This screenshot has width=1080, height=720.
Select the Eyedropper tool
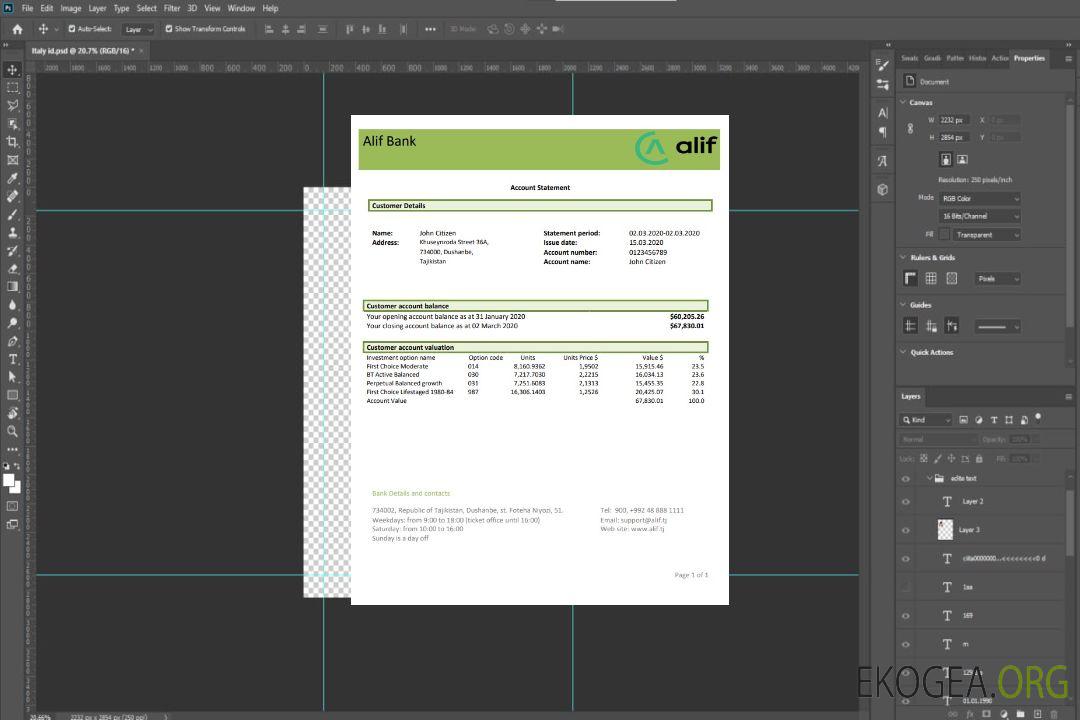click(13, 178)
